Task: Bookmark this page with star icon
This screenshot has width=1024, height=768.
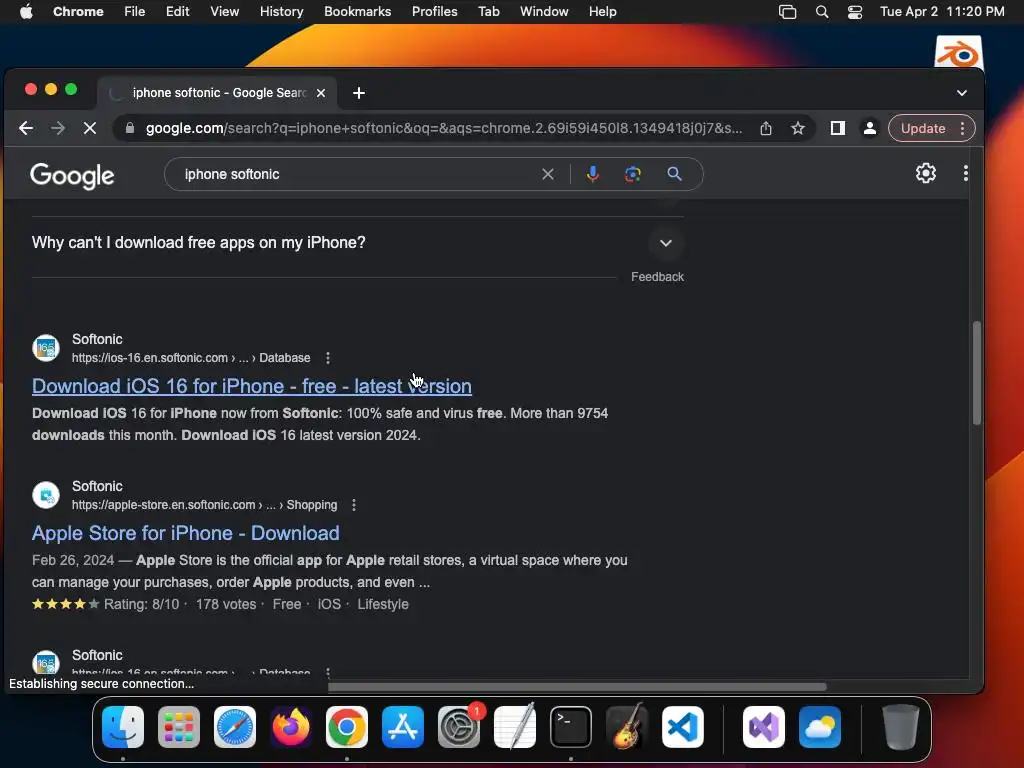Action: 798,128
